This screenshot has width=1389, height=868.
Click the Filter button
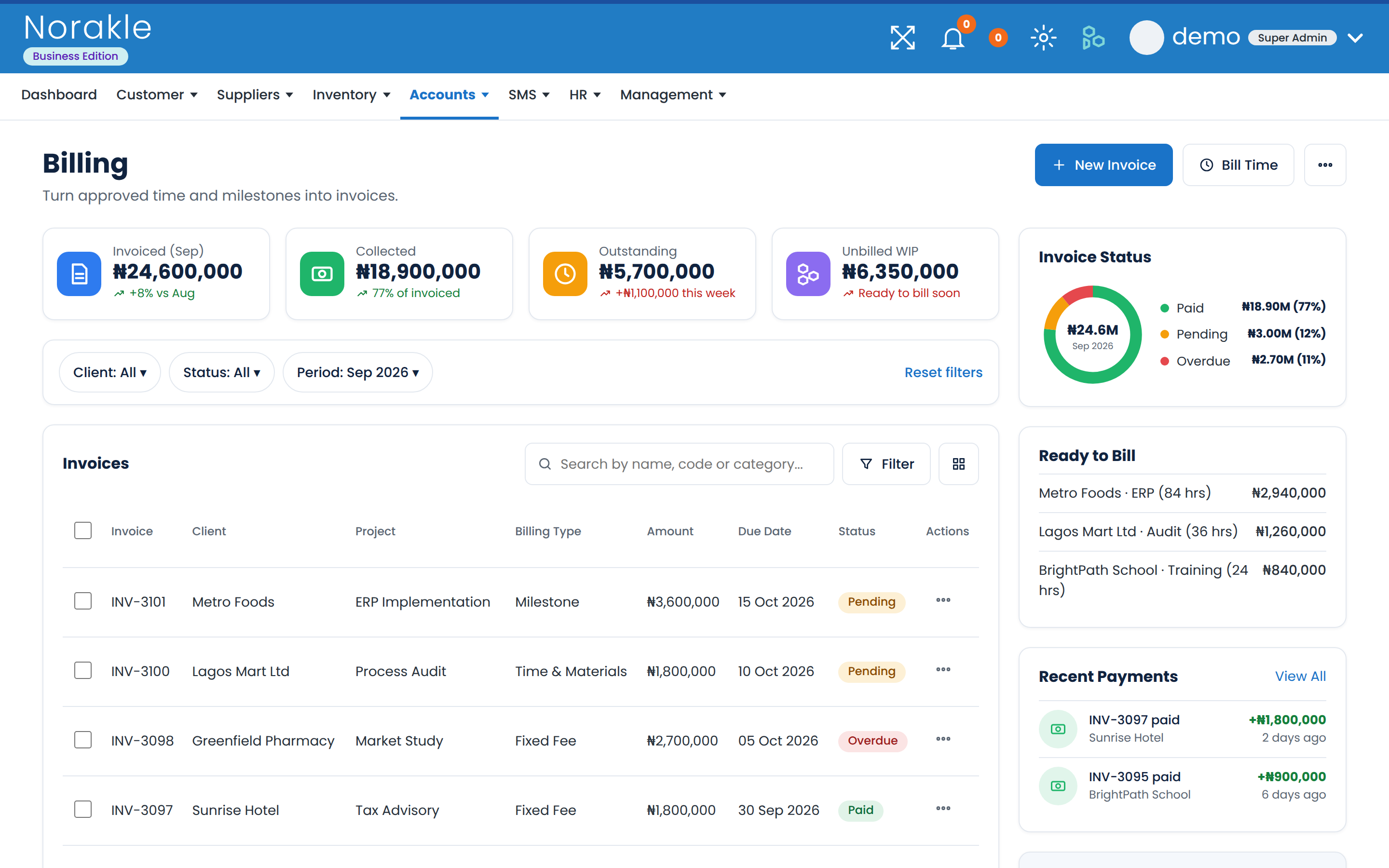click(x=886, y=464)
